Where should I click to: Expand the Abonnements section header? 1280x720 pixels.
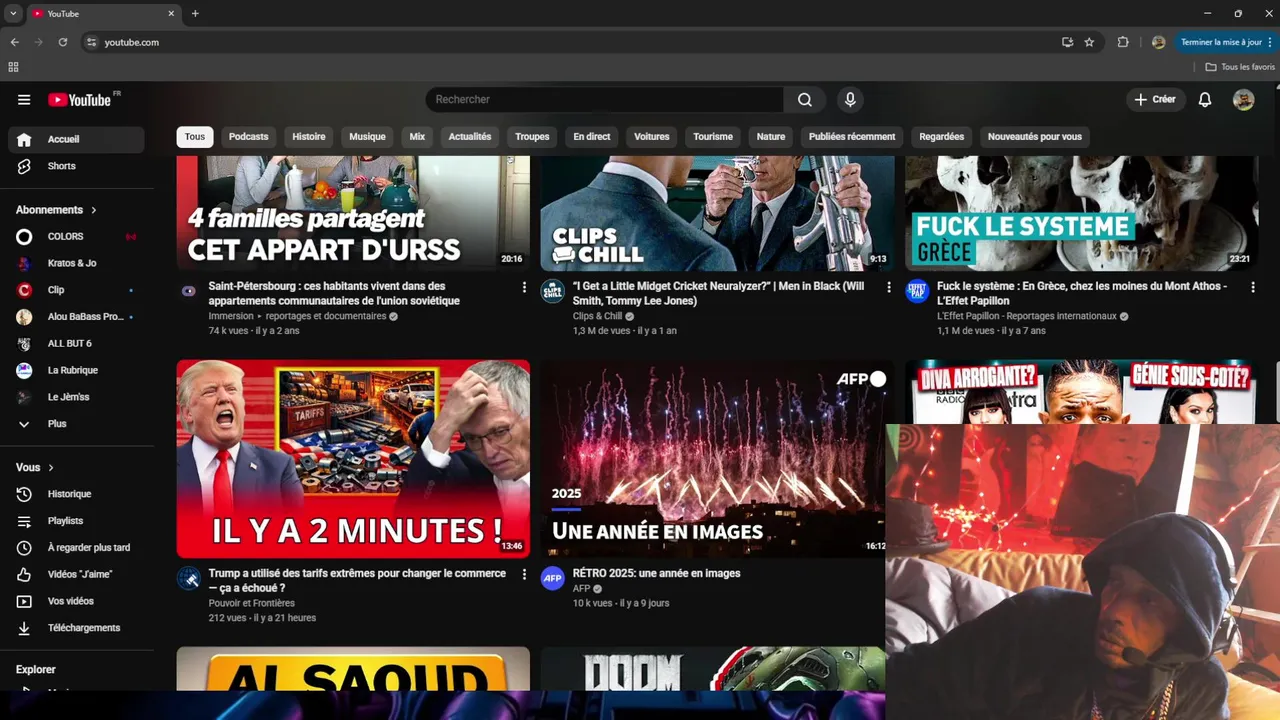click(57, 210)
